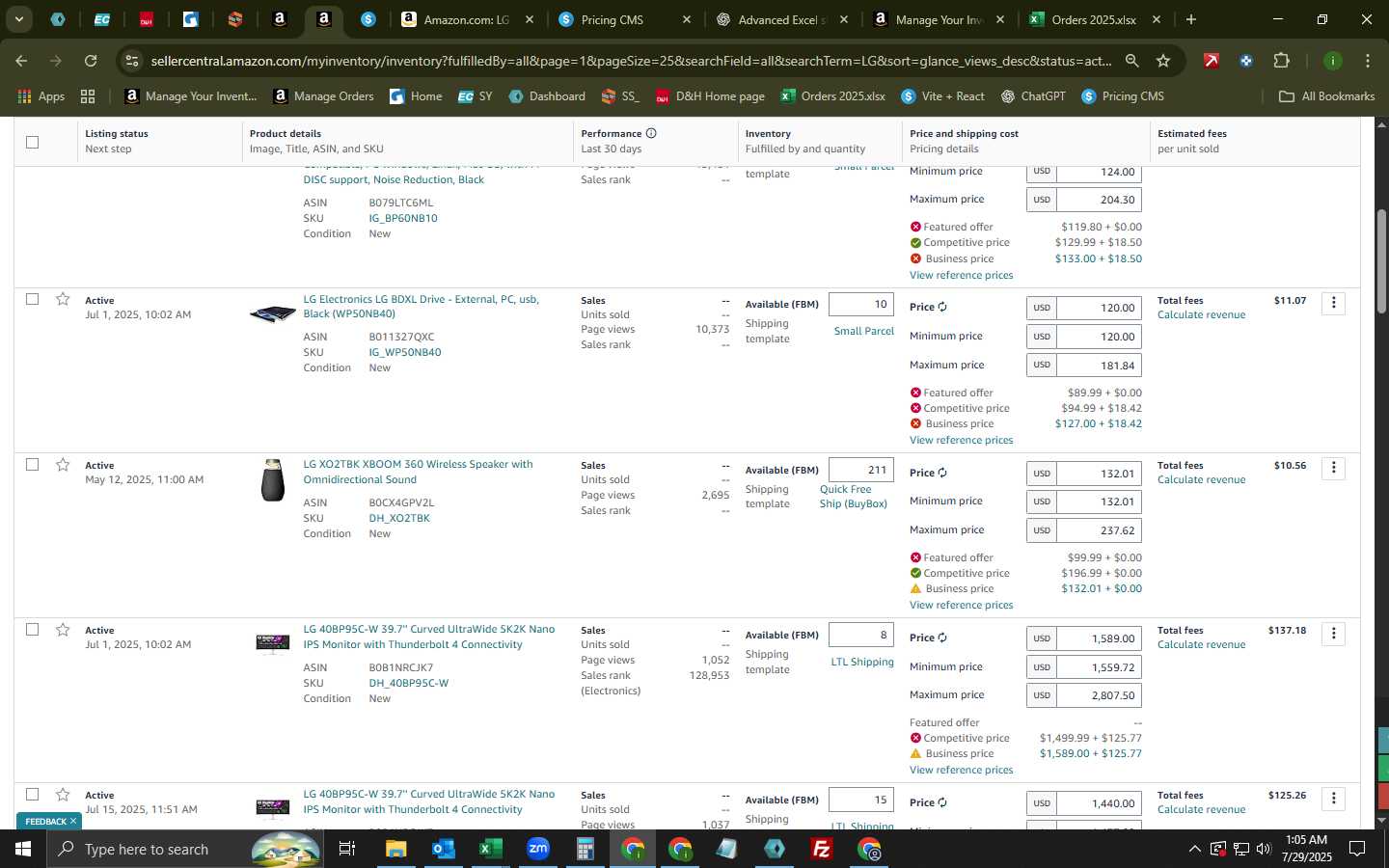
Task: Click Calculate revenue for $137.18 fees row
Action: coord(1201,645)
